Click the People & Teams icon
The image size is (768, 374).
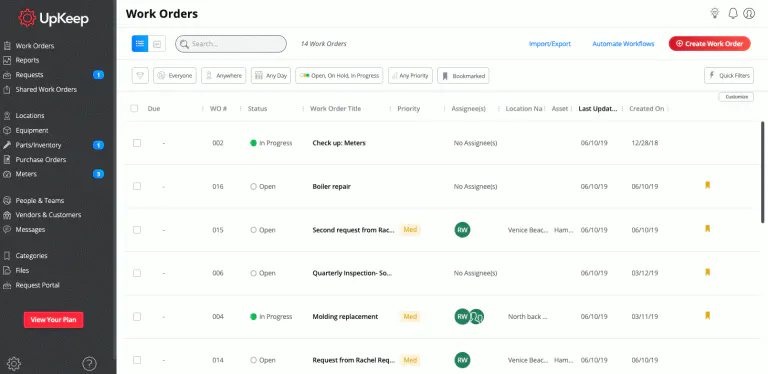[7, 200]
